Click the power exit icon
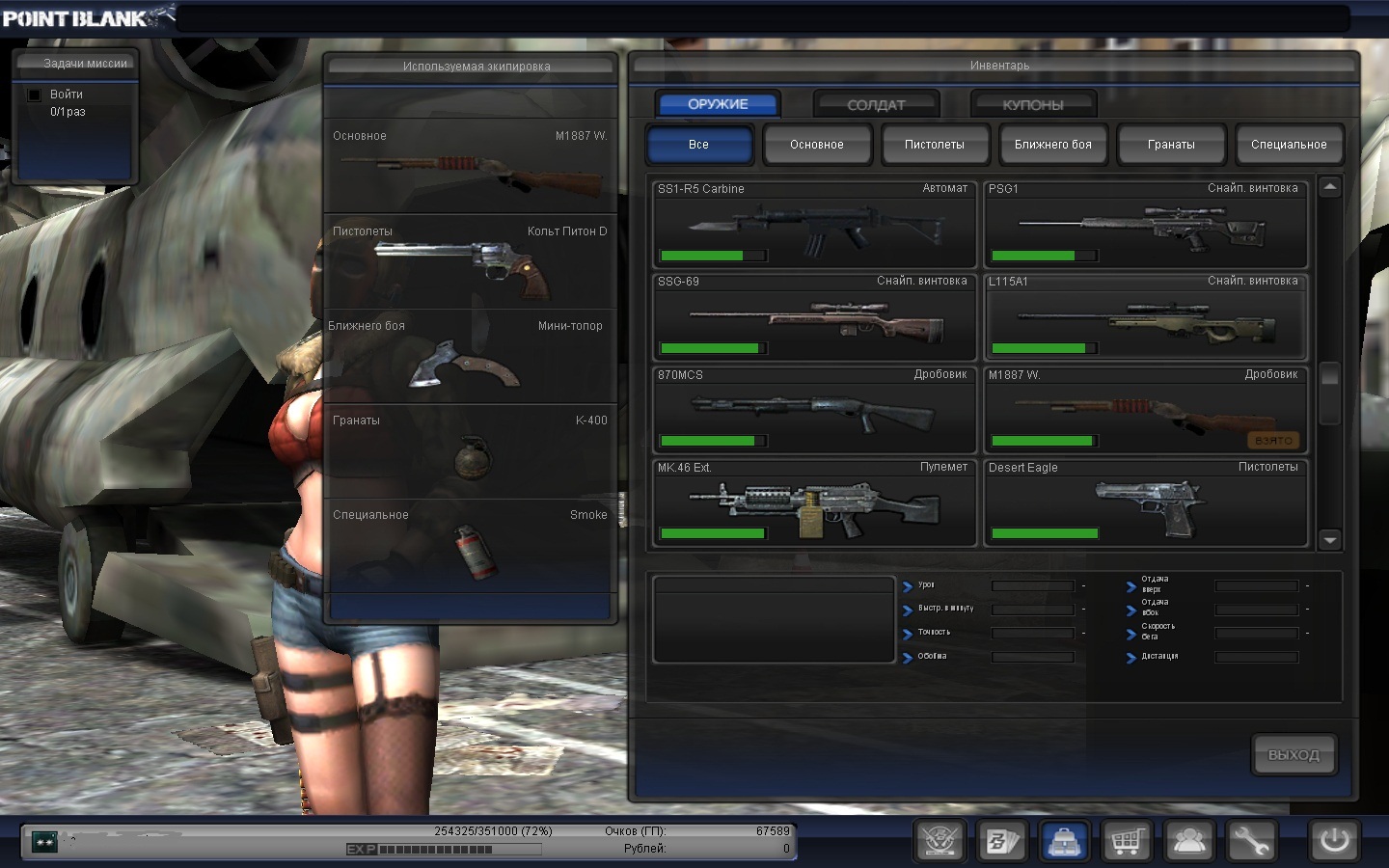The height and width of the screenshot is (868, 1389). coord(1334,841)
